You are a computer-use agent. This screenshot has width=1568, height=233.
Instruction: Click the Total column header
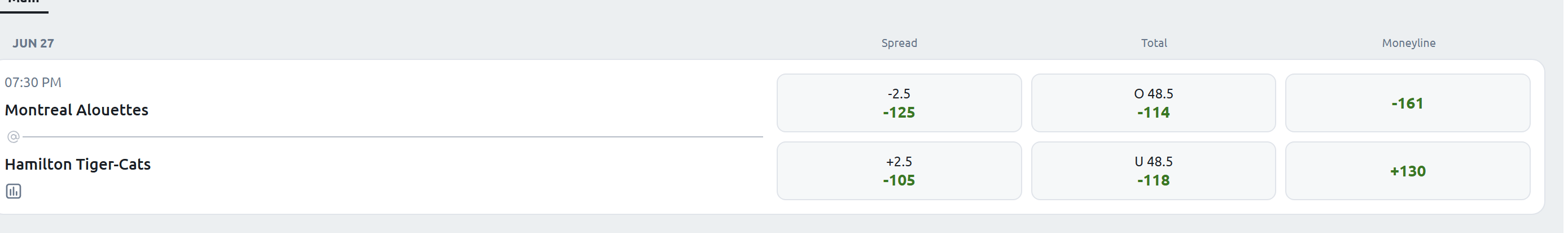coord(1154,44)
